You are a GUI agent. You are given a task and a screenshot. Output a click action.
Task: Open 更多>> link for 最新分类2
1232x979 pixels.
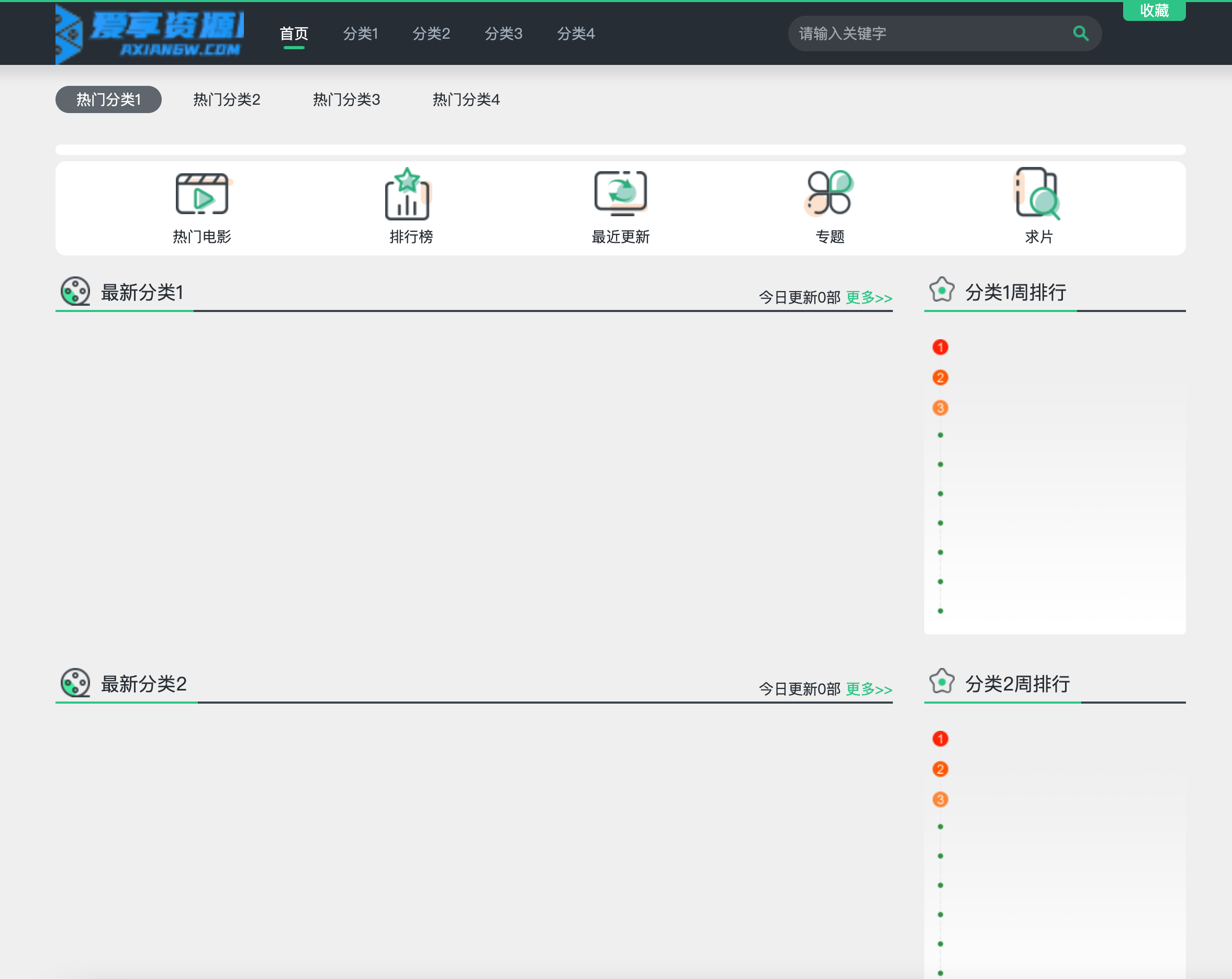(x=869, y=688)
